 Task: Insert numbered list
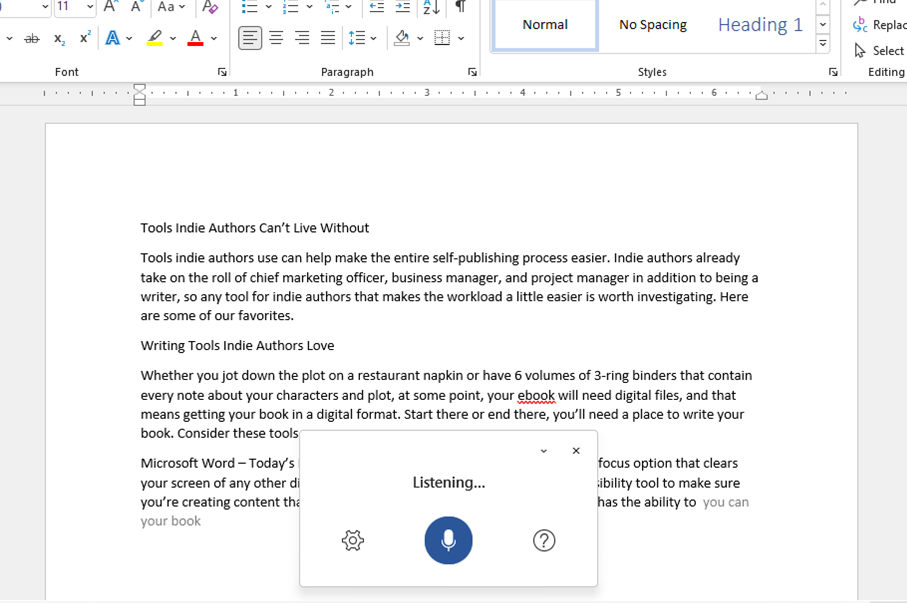click(x=290, y=7)
